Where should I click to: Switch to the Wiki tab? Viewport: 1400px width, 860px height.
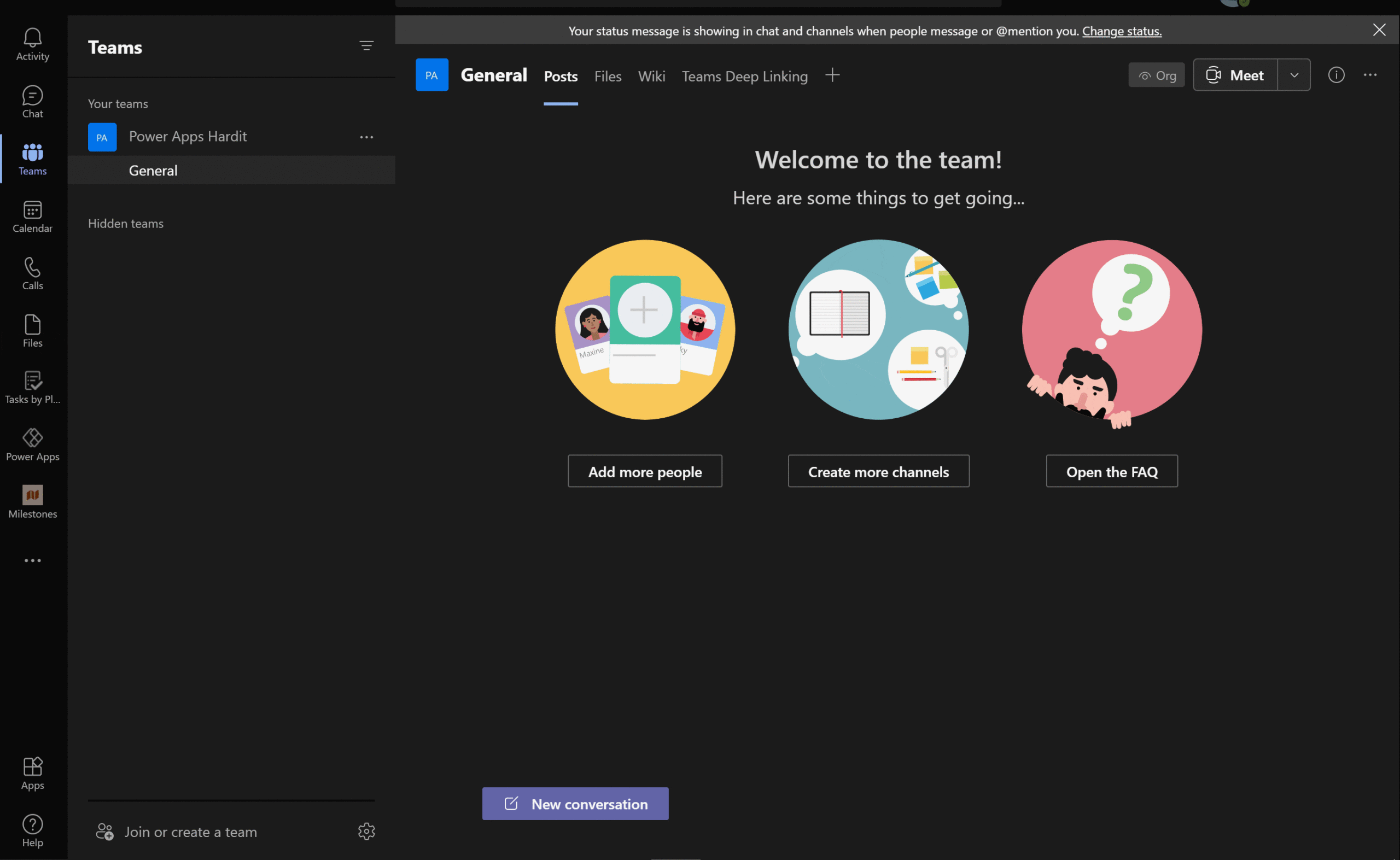pos(651,76)
